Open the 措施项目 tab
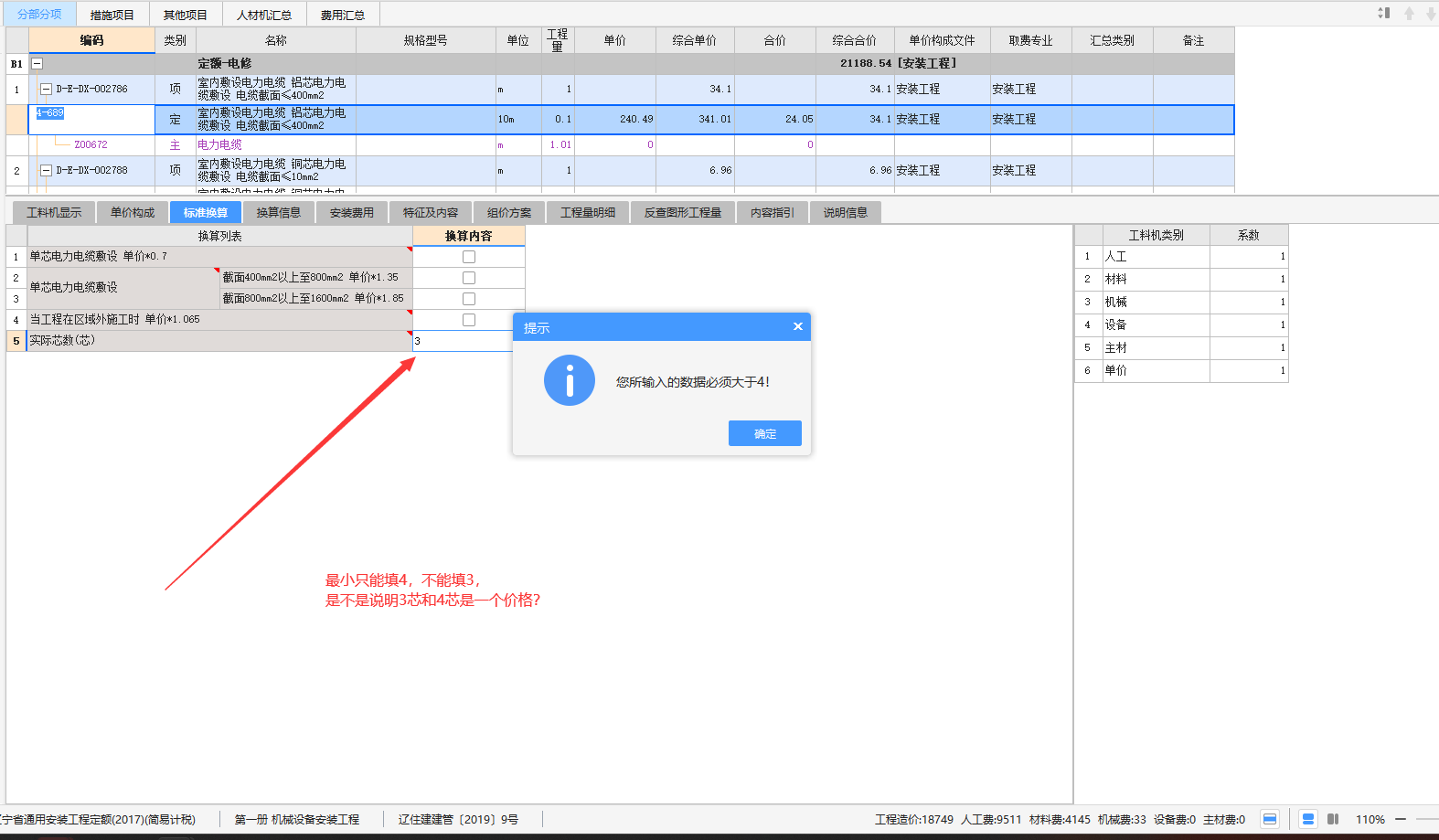 tap(112, 15)
